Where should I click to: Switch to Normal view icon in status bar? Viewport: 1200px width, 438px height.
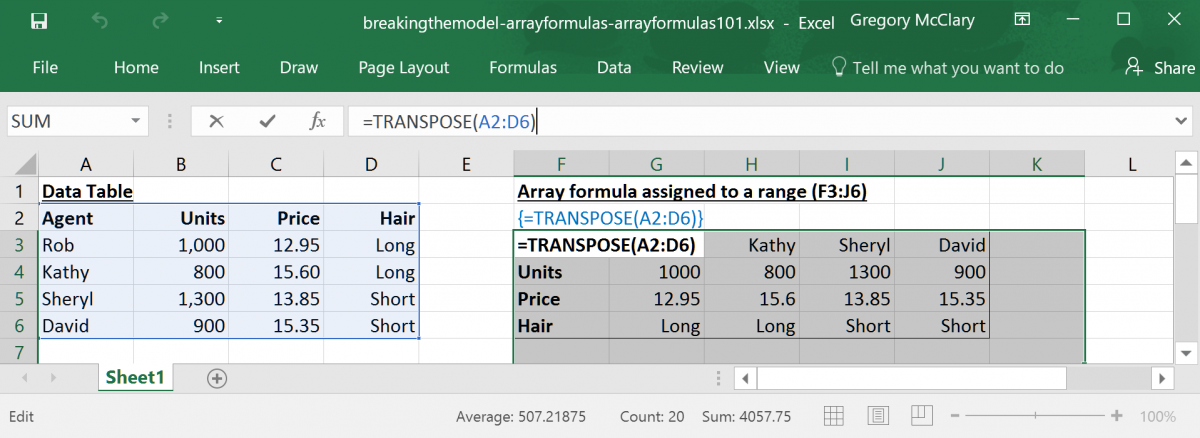[833, 416]
